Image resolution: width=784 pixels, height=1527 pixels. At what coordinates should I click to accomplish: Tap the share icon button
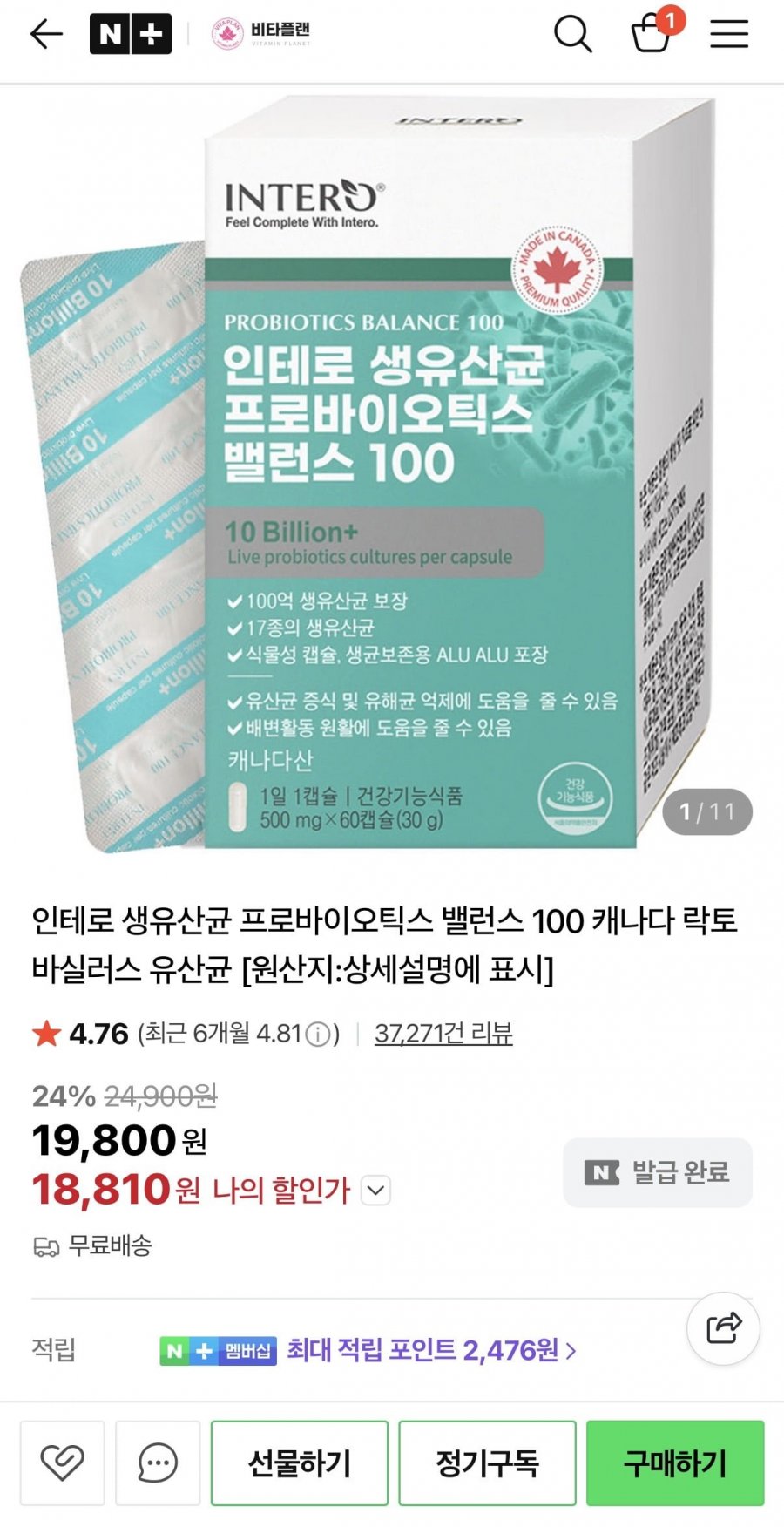click(x=723, y=1328)
